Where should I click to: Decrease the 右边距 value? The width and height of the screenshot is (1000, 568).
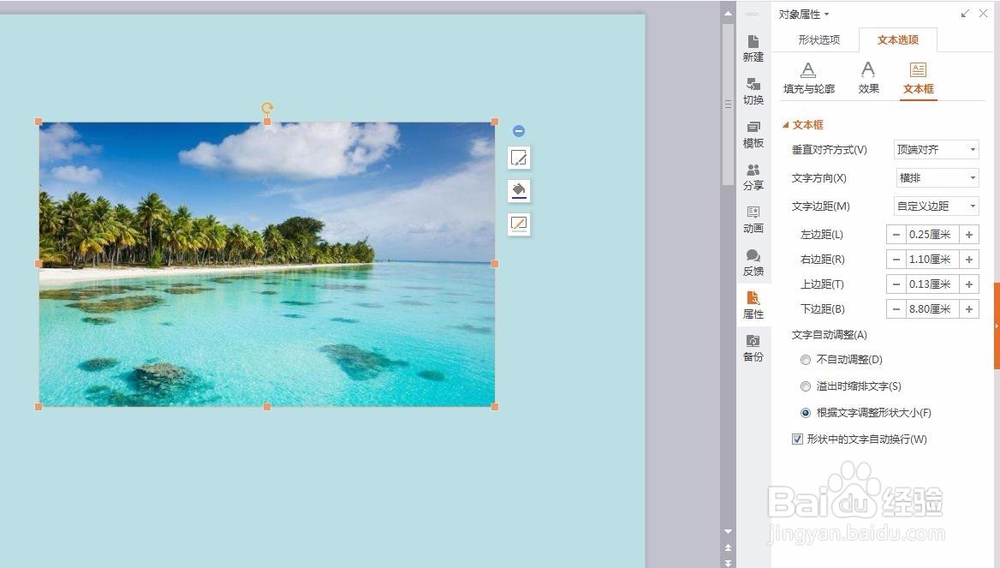click(x=896, y=259)
